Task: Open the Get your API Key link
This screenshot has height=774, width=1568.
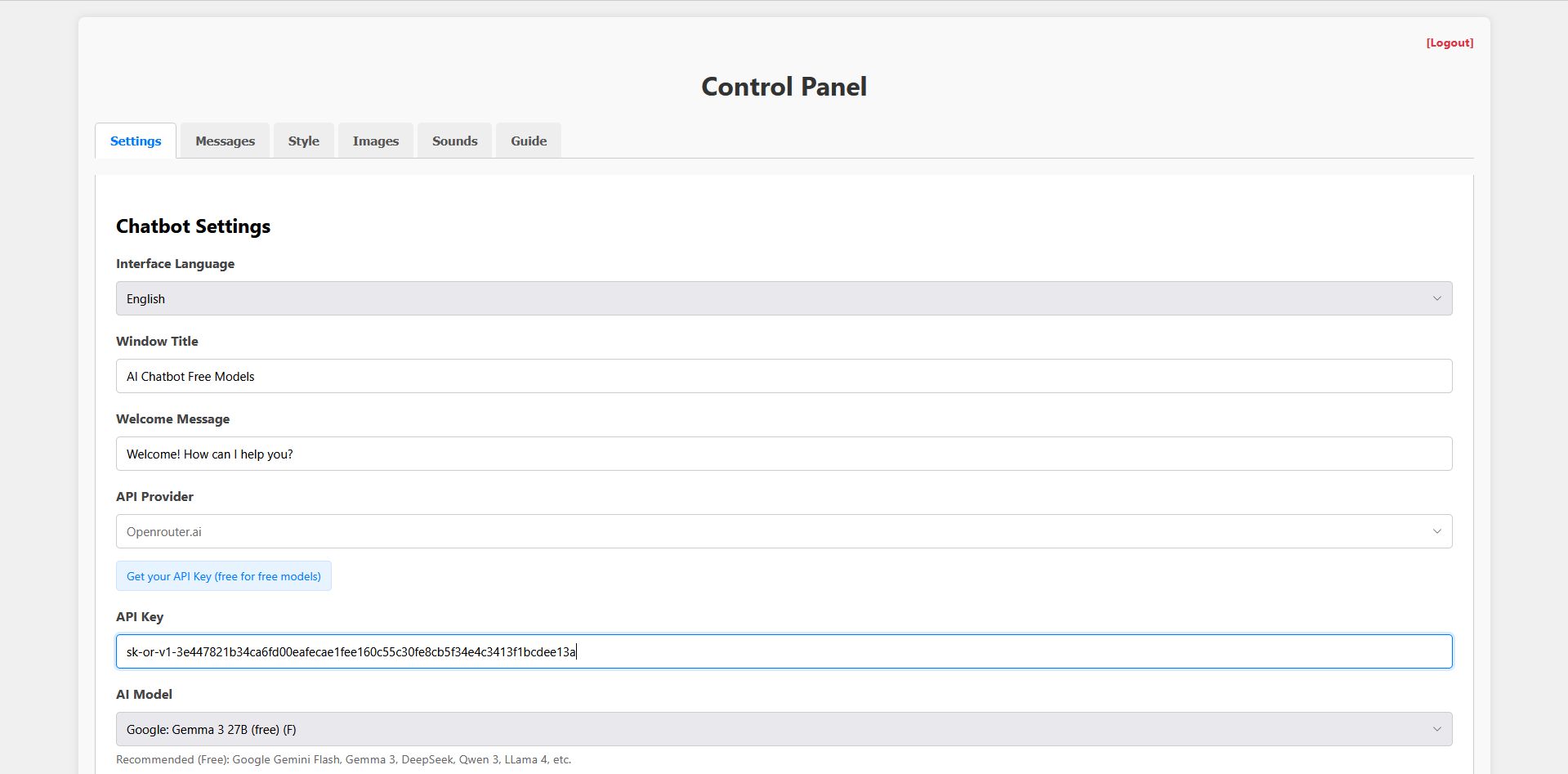Action: point(223,576)
